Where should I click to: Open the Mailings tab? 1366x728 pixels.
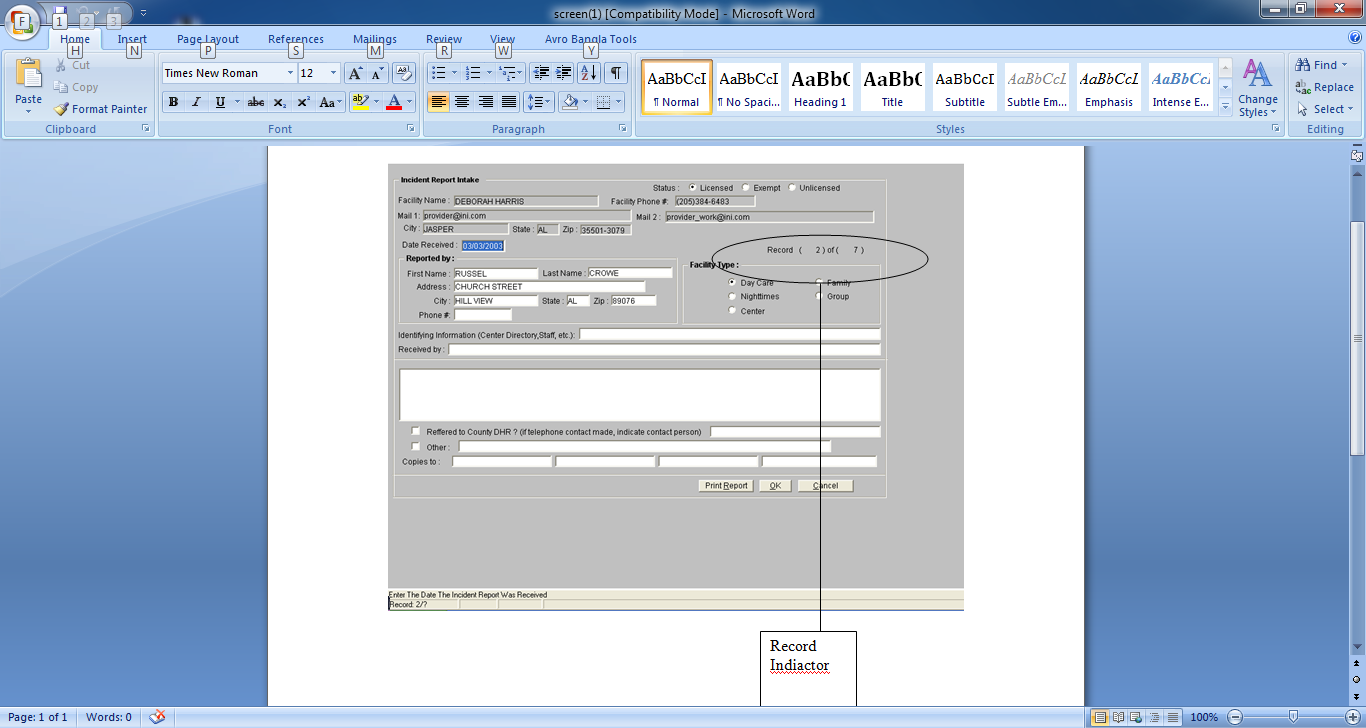375,39
